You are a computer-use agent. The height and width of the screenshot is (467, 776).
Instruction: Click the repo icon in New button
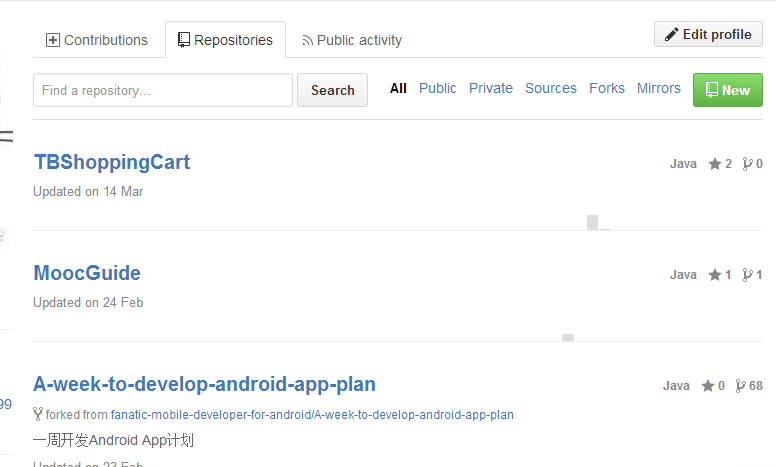tap(711, 90)
